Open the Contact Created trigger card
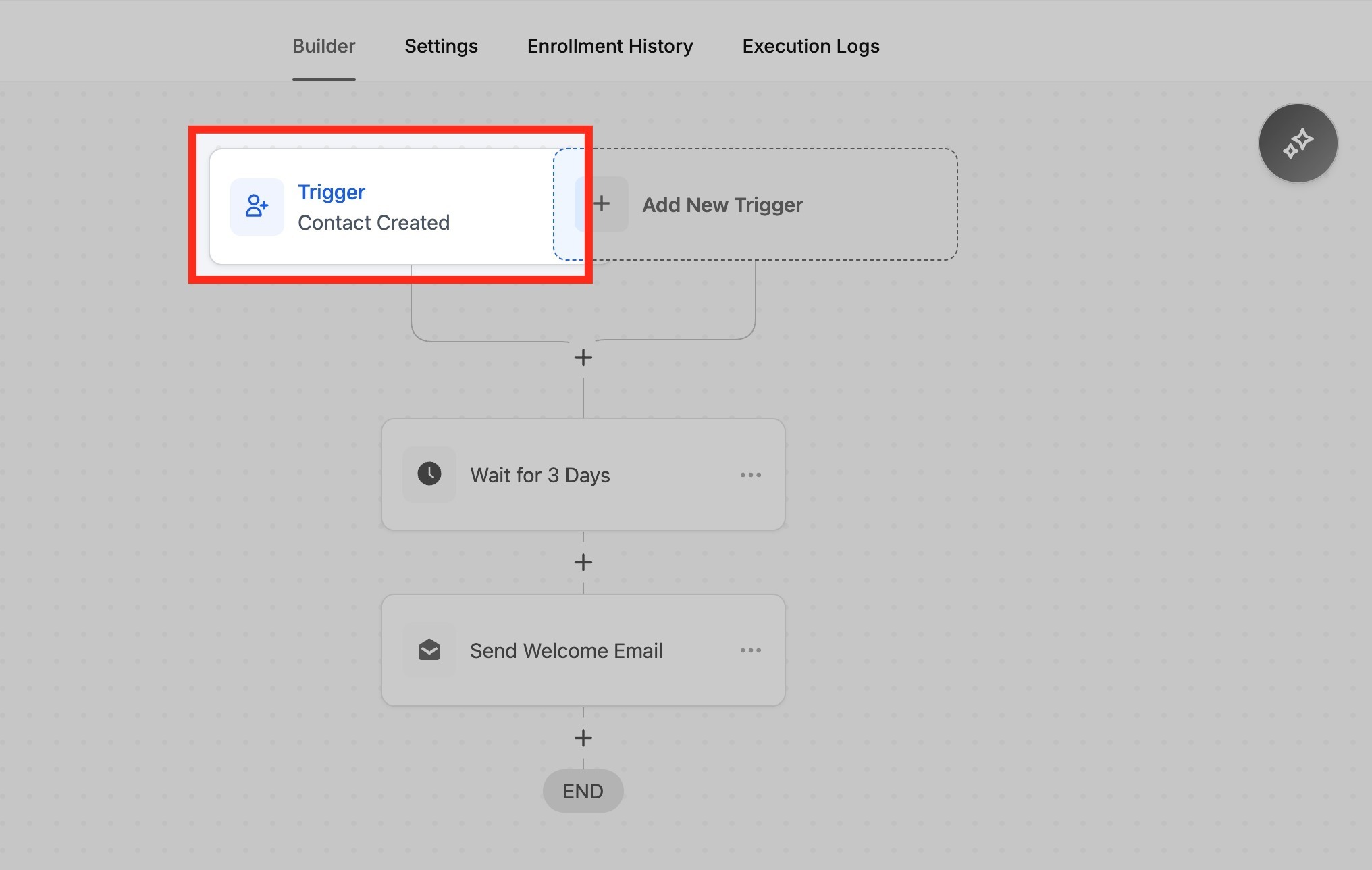This screenshot has height=870, width=1372. [x=373, y=223]
